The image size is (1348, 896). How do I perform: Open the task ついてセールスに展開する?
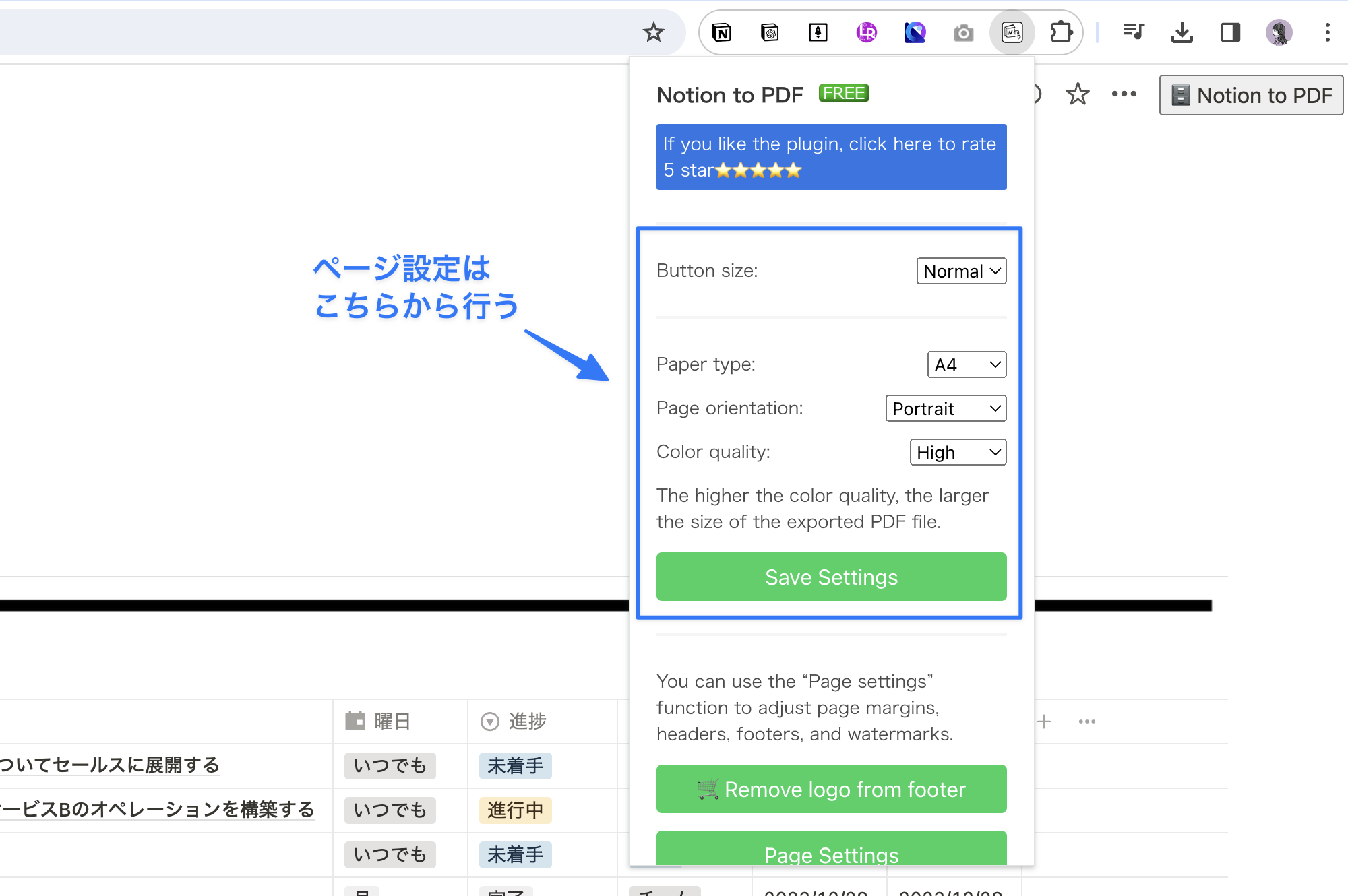110,765
